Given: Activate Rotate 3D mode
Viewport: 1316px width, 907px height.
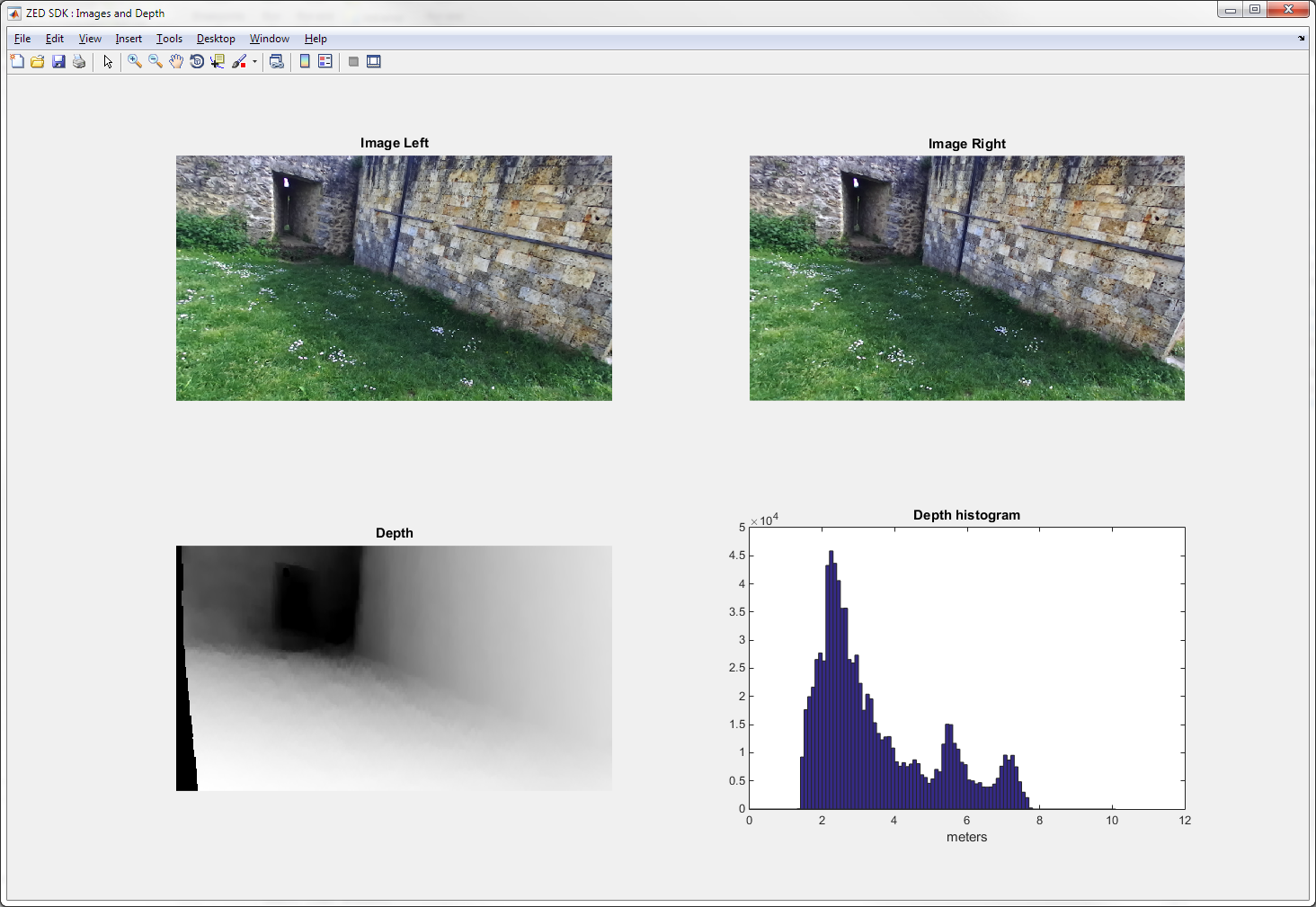Looking at the screenshot, I should [197, 61].
